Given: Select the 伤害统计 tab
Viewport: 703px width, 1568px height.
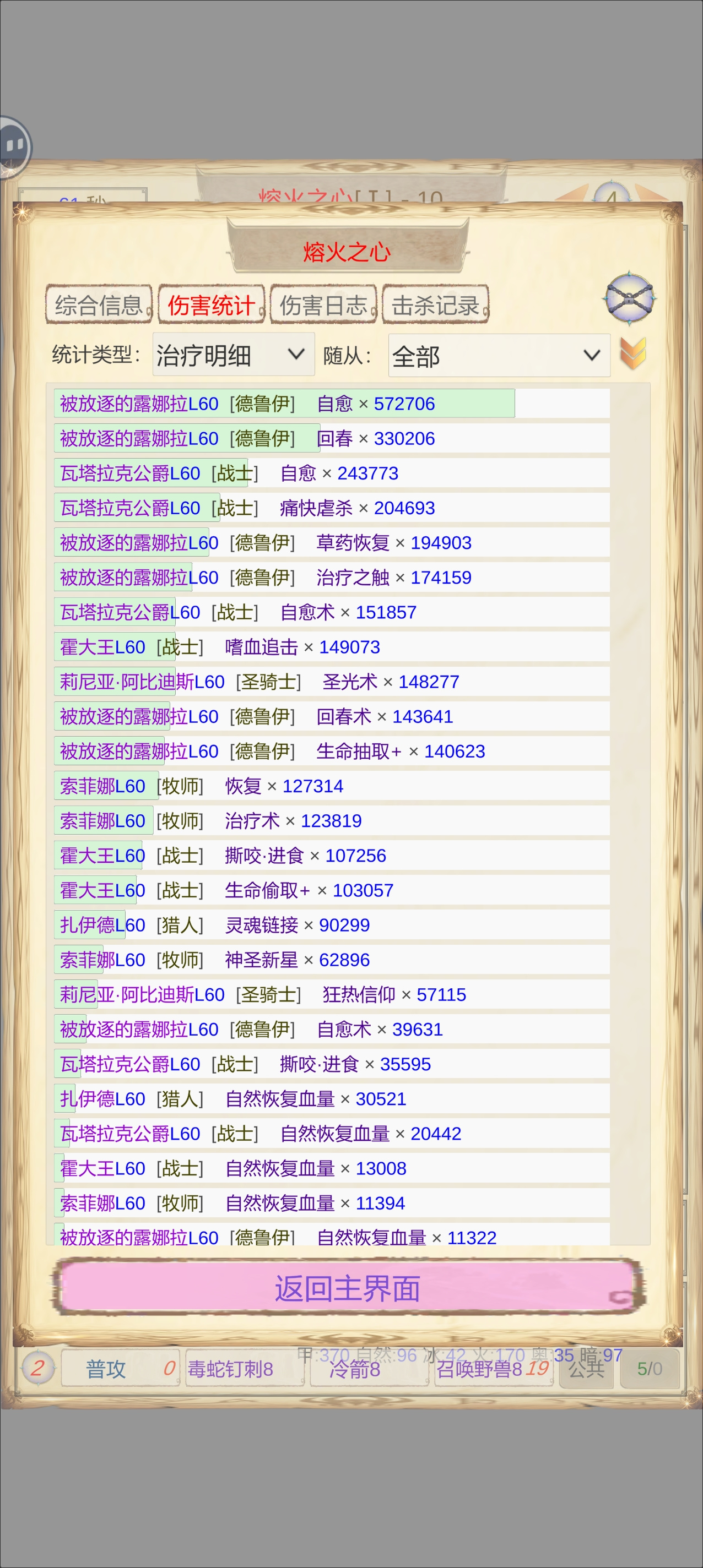Looking at the screenshot, I should [212, 304].
